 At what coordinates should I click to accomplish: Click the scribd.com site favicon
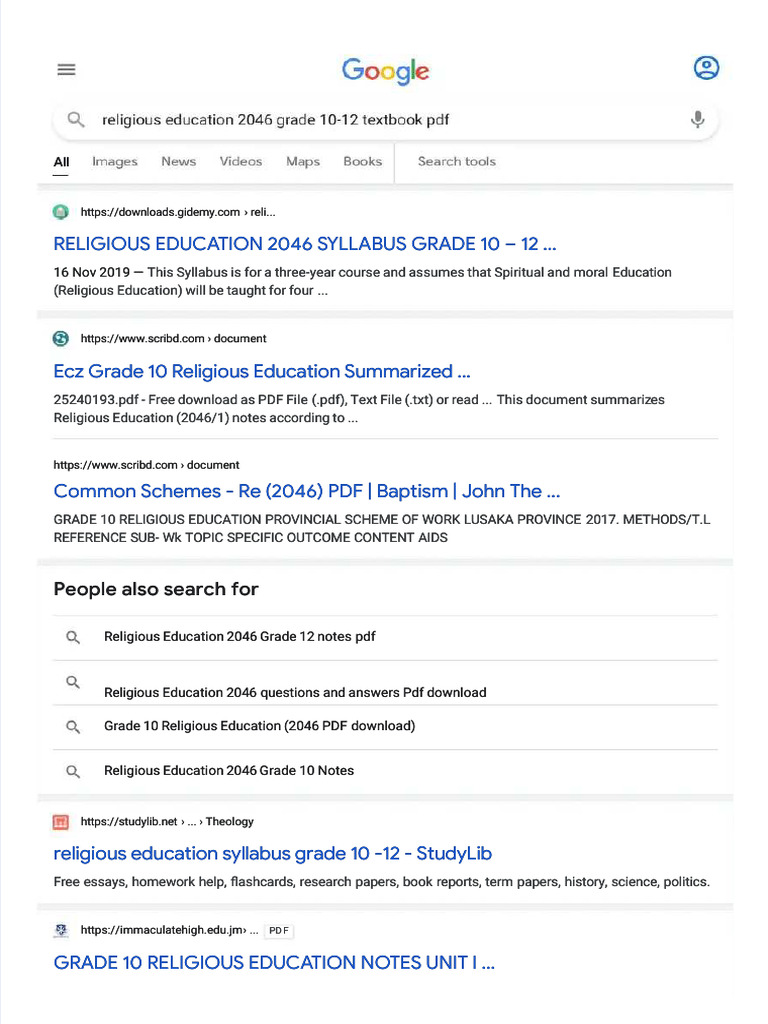click(61, 338)
